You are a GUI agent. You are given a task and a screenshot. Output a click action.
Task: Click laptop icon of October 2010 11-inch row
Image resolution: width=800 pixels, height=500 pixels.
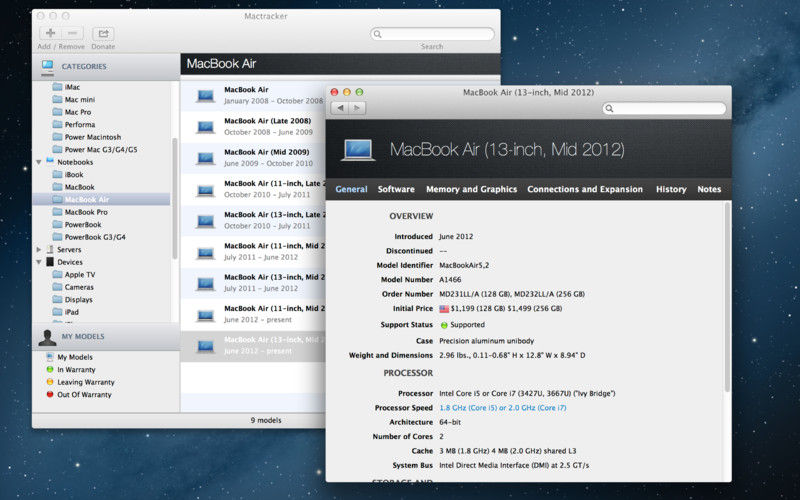[206, 190]
